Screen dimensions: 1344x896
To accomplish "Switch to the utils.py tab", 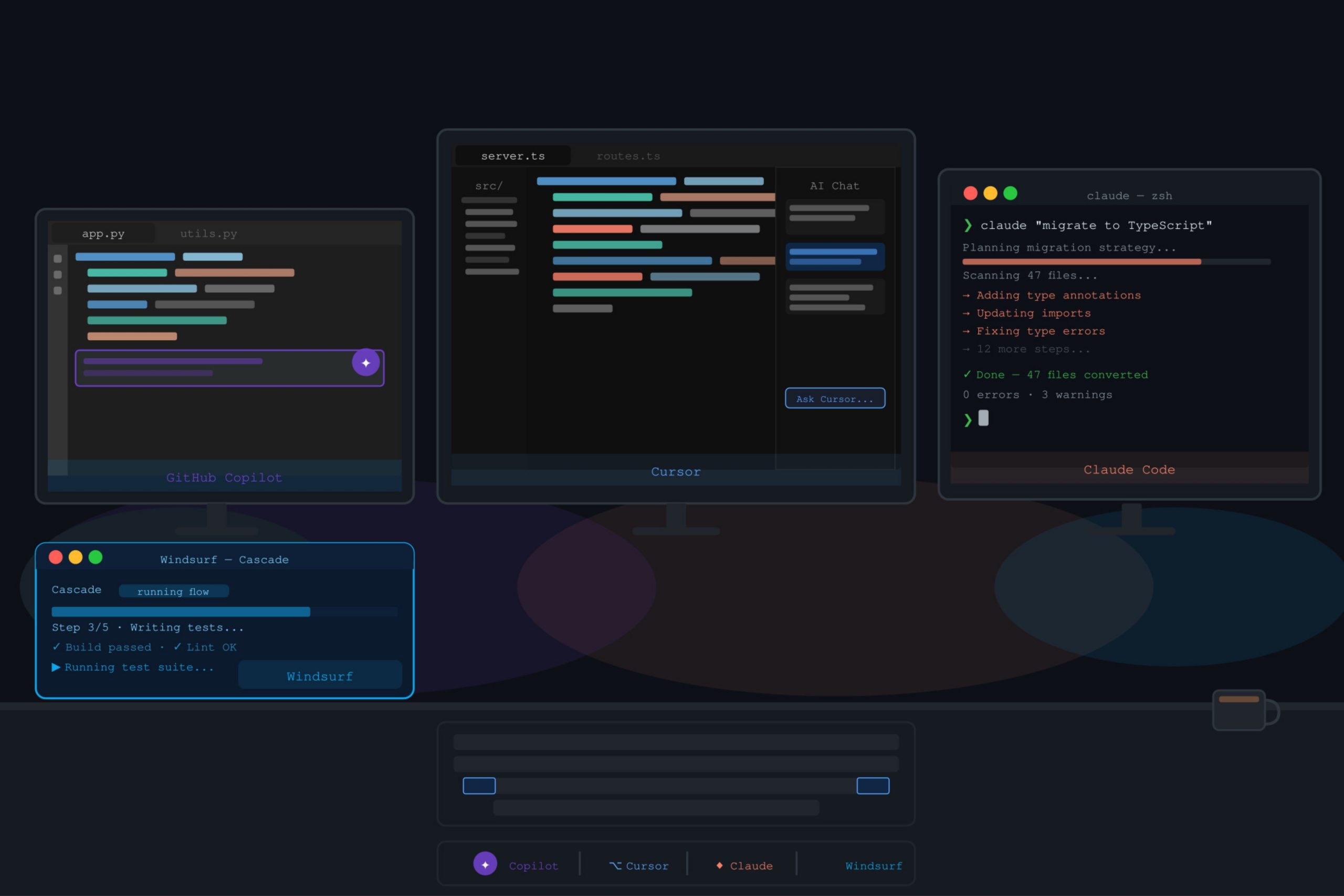I will click(208, 233).
